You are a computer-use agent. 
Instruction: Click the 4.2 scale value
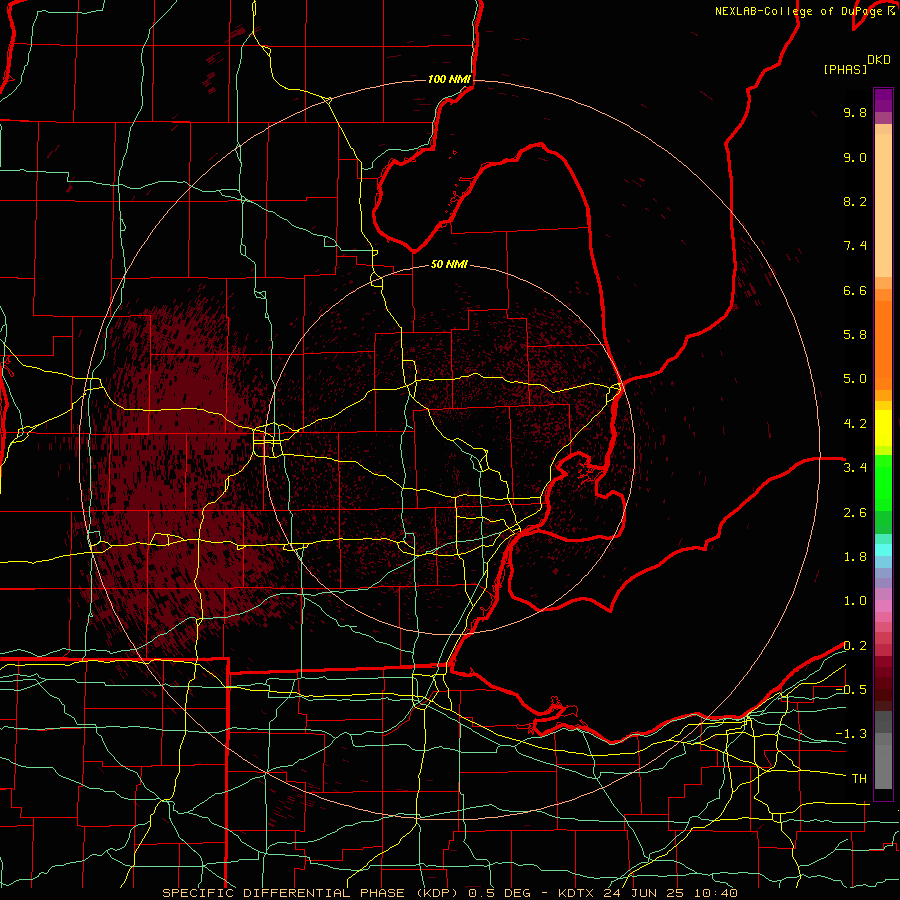click(855, 424)
